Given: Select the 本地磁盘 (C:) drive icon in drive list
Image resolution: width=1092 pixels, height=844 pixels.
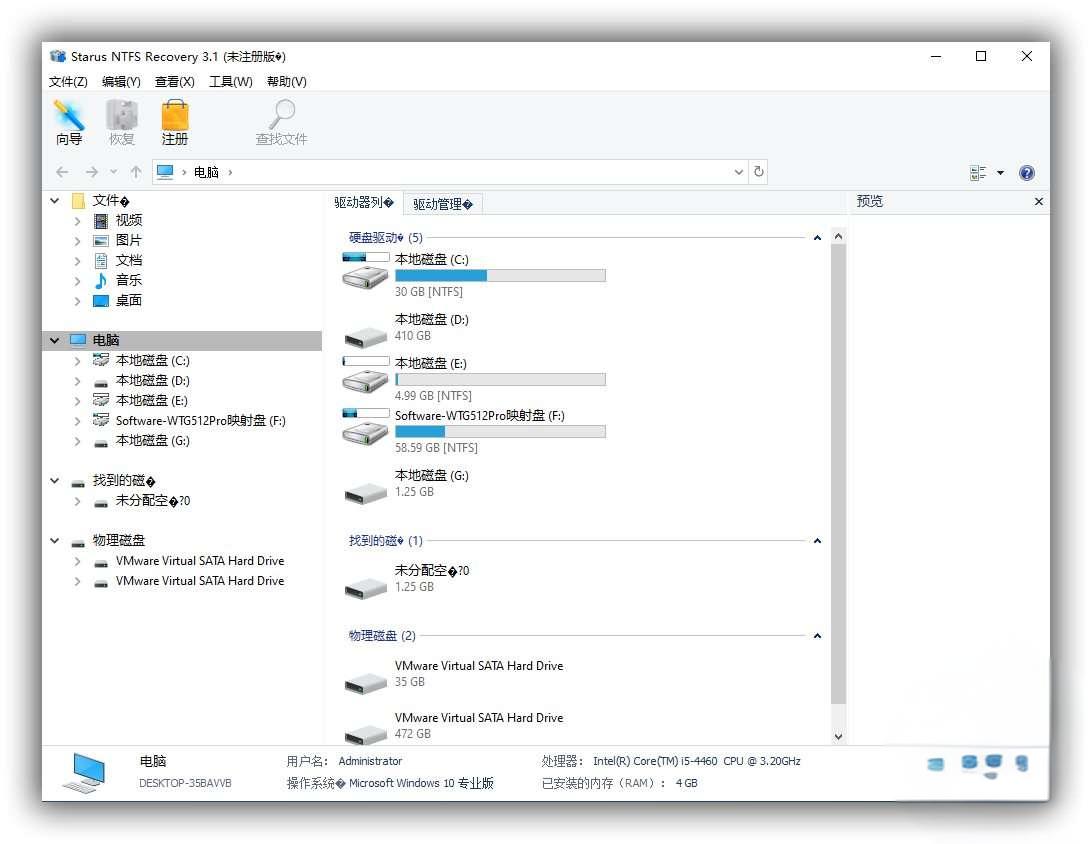Looking at the screenshot, I should (x=366, y=272).
